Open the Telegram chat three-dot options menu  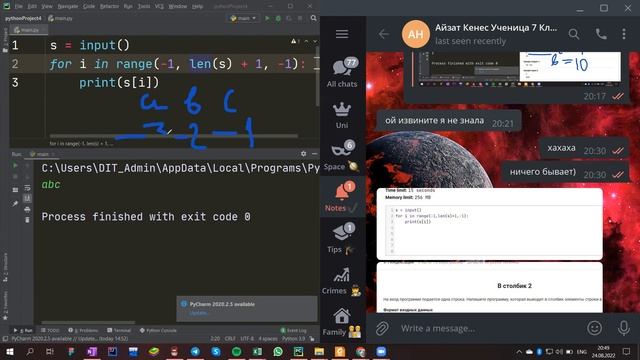(624, 34)
